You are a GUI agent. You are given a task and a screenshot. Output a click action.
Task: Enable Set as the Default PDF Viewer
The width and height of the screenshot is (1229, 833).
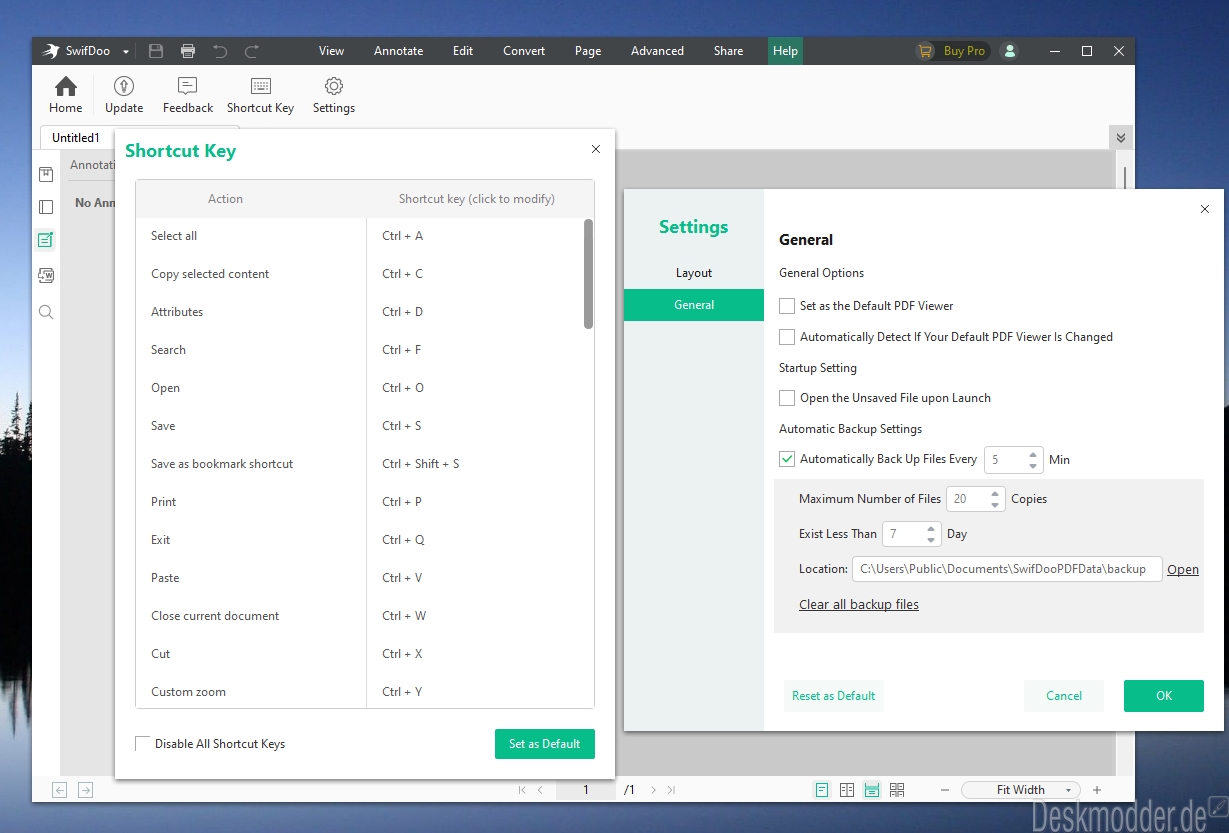(787, 306)
